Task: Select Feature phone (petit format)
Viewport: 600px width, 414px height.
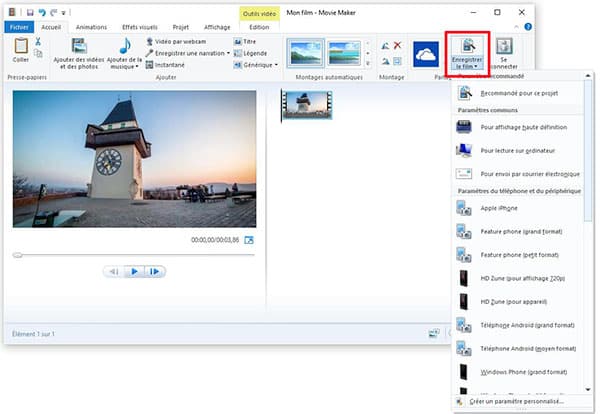Action: click(518, 255)
